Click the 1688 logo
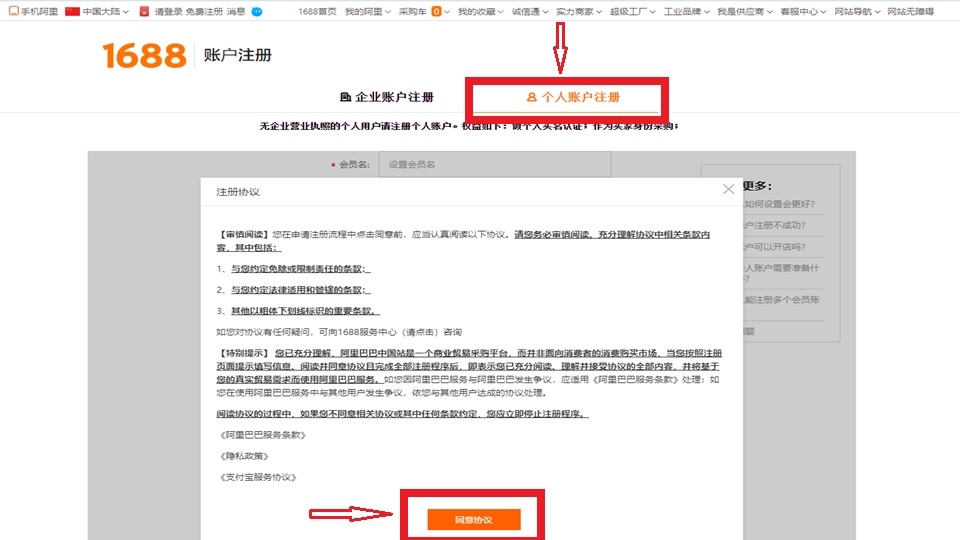Viewport: 960px width, 540px height. coord(144,55)
